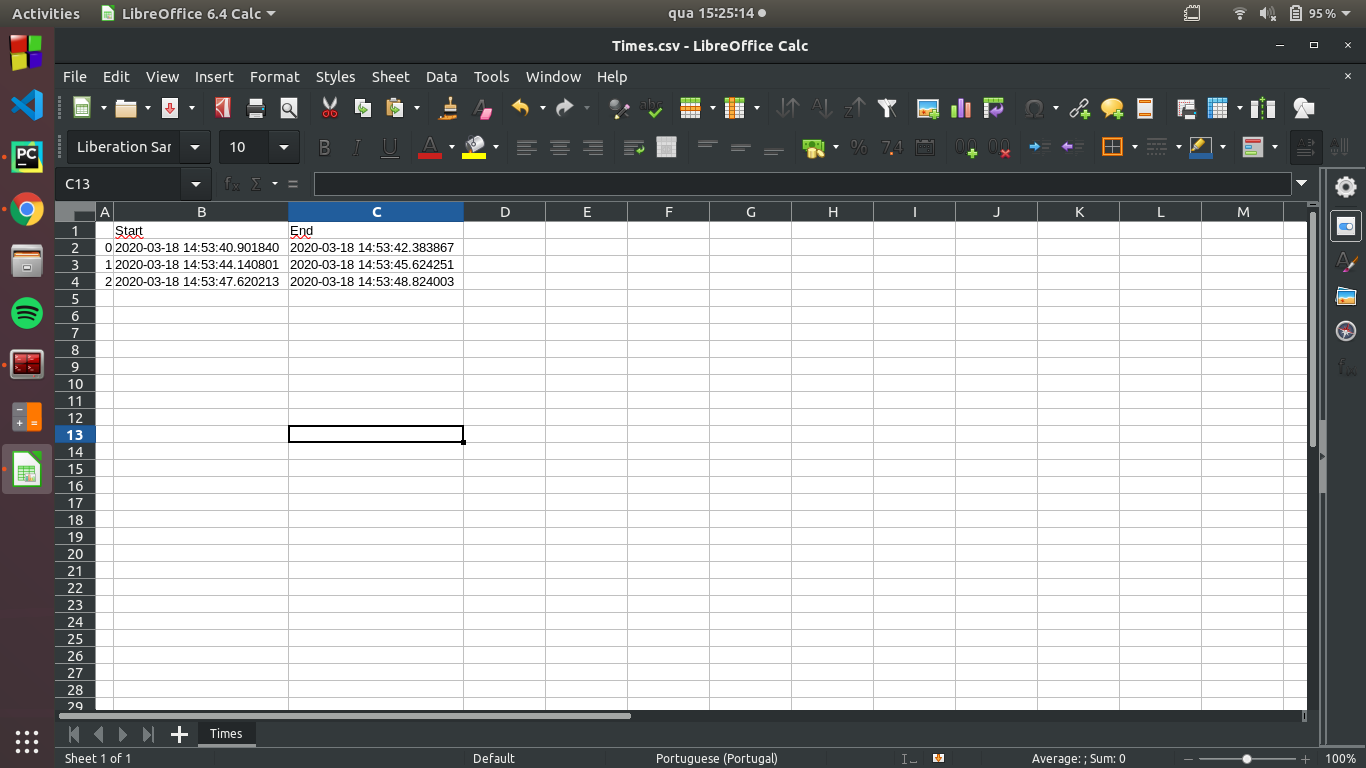Click the Insert Hyperlink chain icon
Screen dimensions: 1366x768
click(x=1079, y=108)
